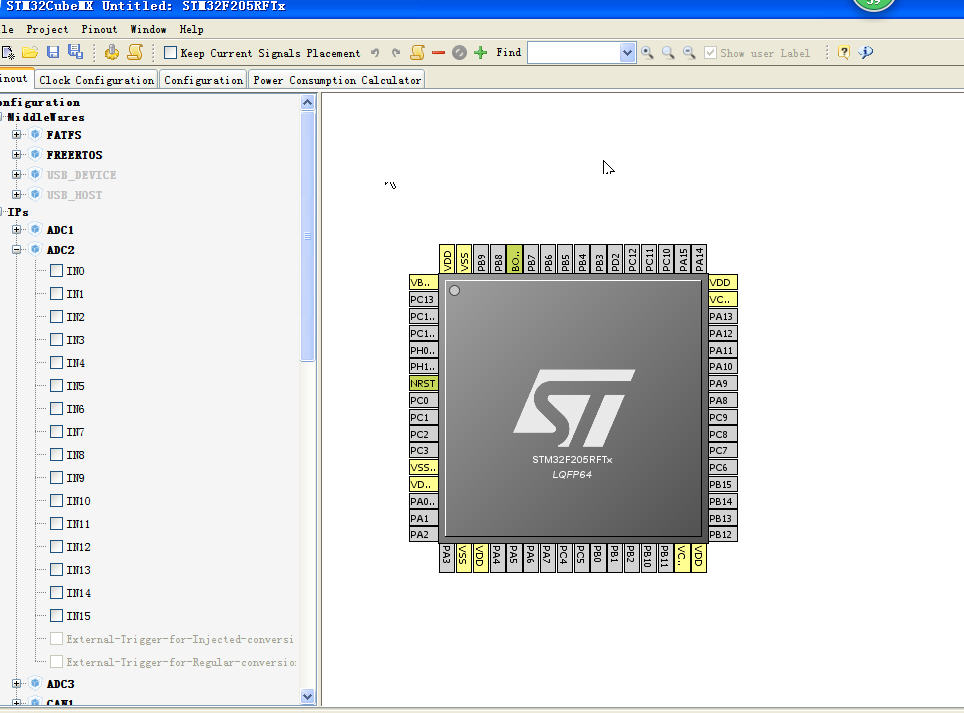Click the ADC2 peripheral icon
The image size is (964, 713).
(36, 250)
